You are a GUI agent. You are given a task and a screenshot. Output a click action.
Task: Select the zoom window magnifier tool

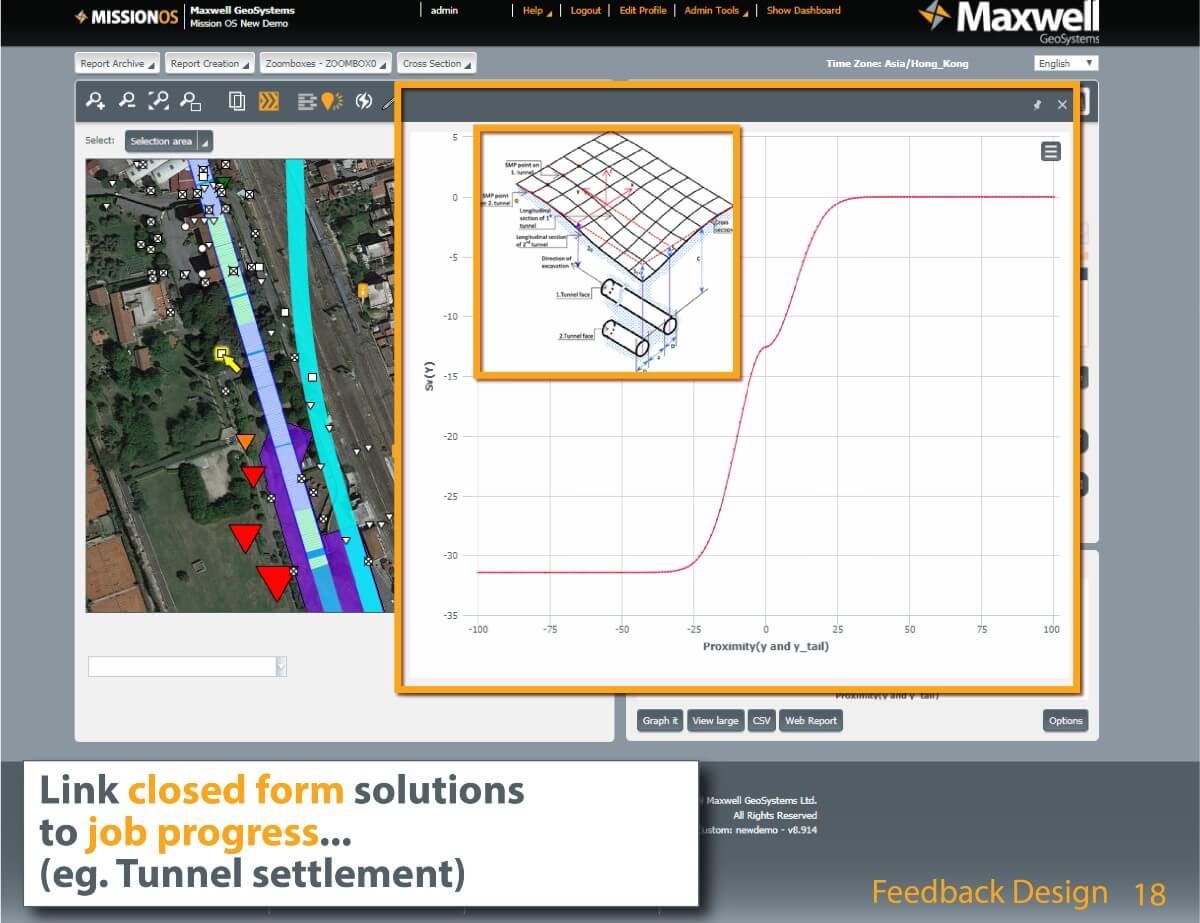(190, 101)
